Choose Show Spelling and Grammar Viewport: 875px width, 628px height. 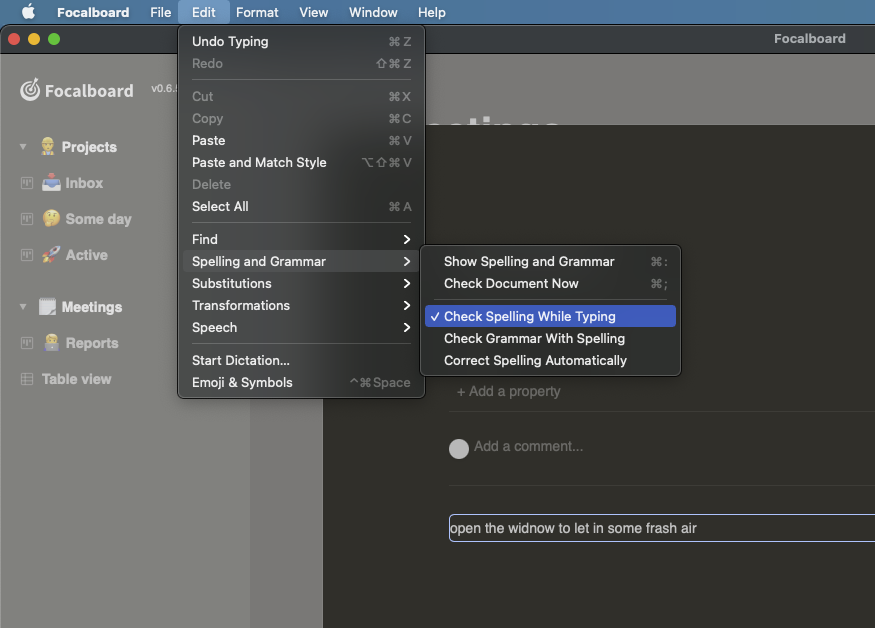pyautogui.click(x=550, y=261)
